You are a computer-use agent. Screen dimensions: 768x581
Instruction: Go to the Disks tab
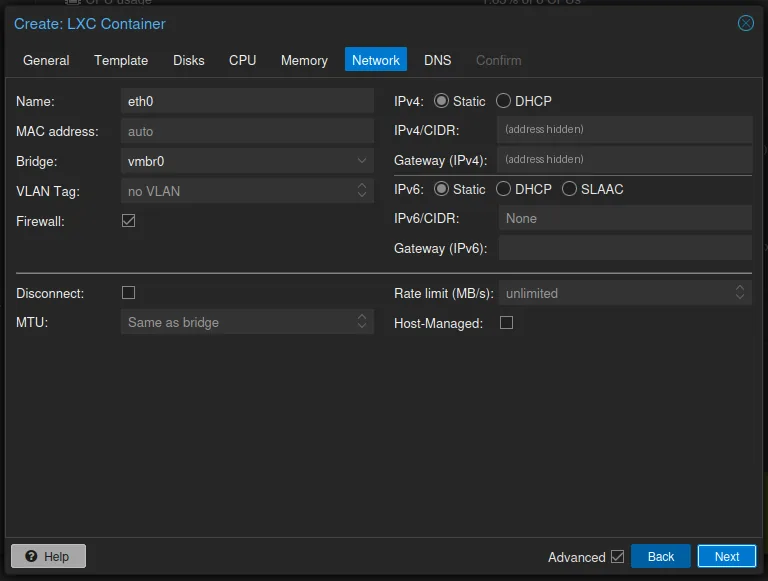pyautogui.click(x=189, y=60)
